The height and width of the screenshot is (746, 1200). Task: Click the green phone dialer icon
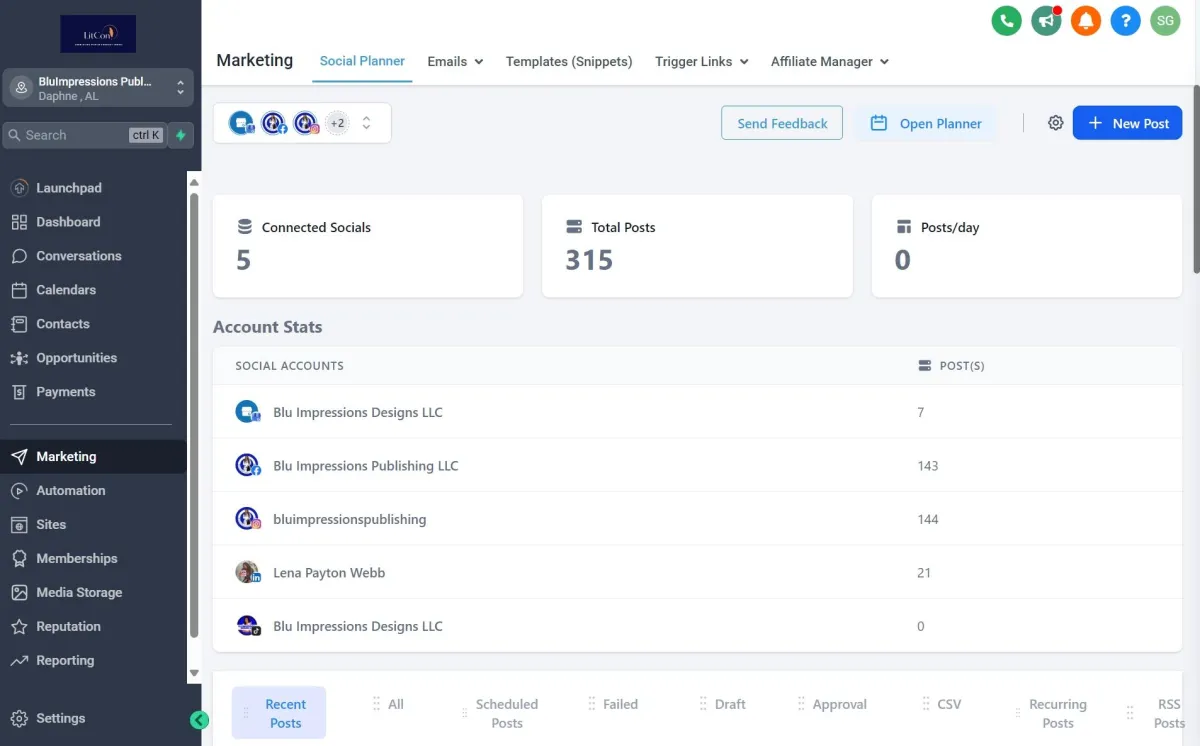click(1006, 20)
